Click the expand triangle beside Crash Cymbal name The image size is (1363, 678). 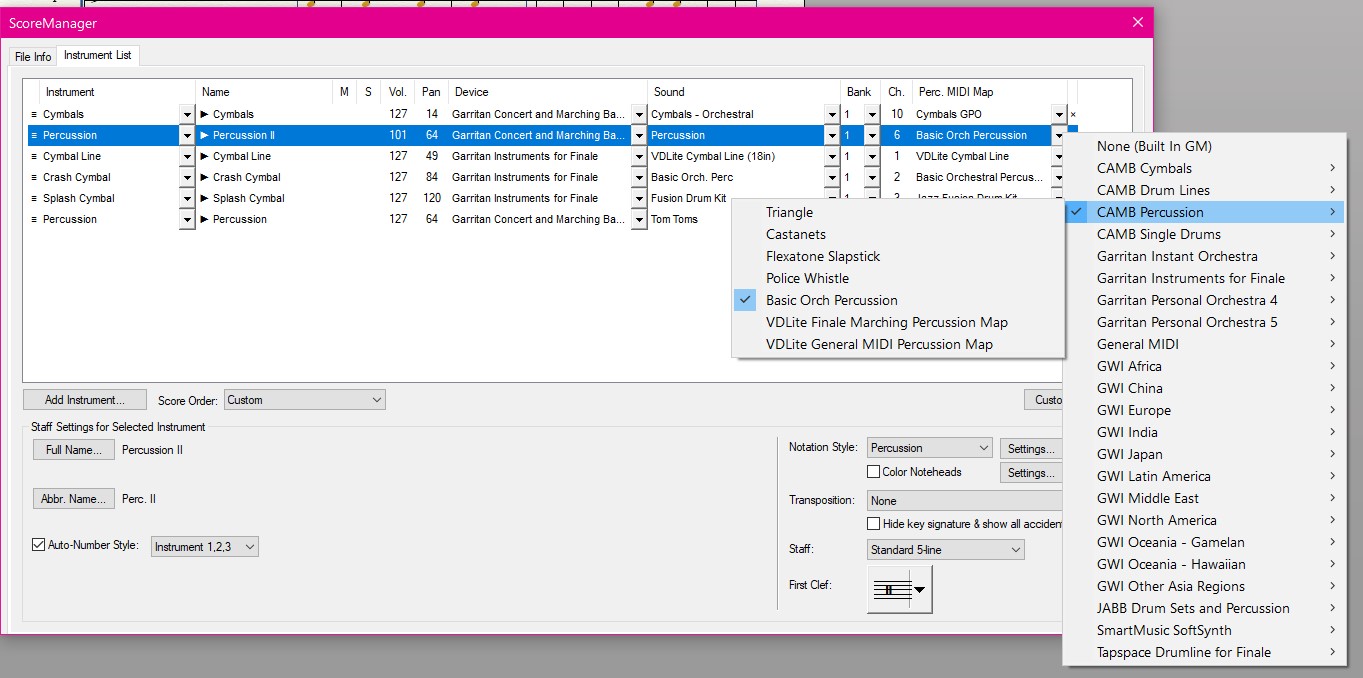tap(205, 178)
